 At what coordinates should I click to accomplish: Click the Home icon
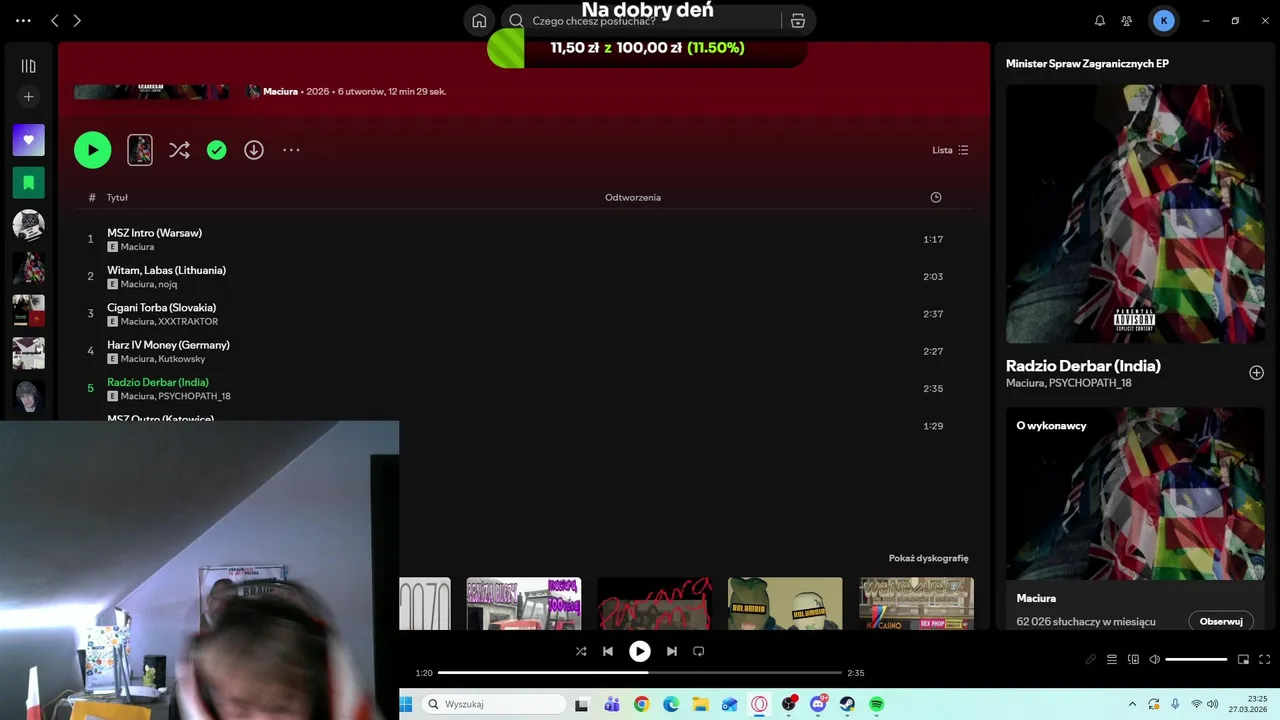click(479, 20)
